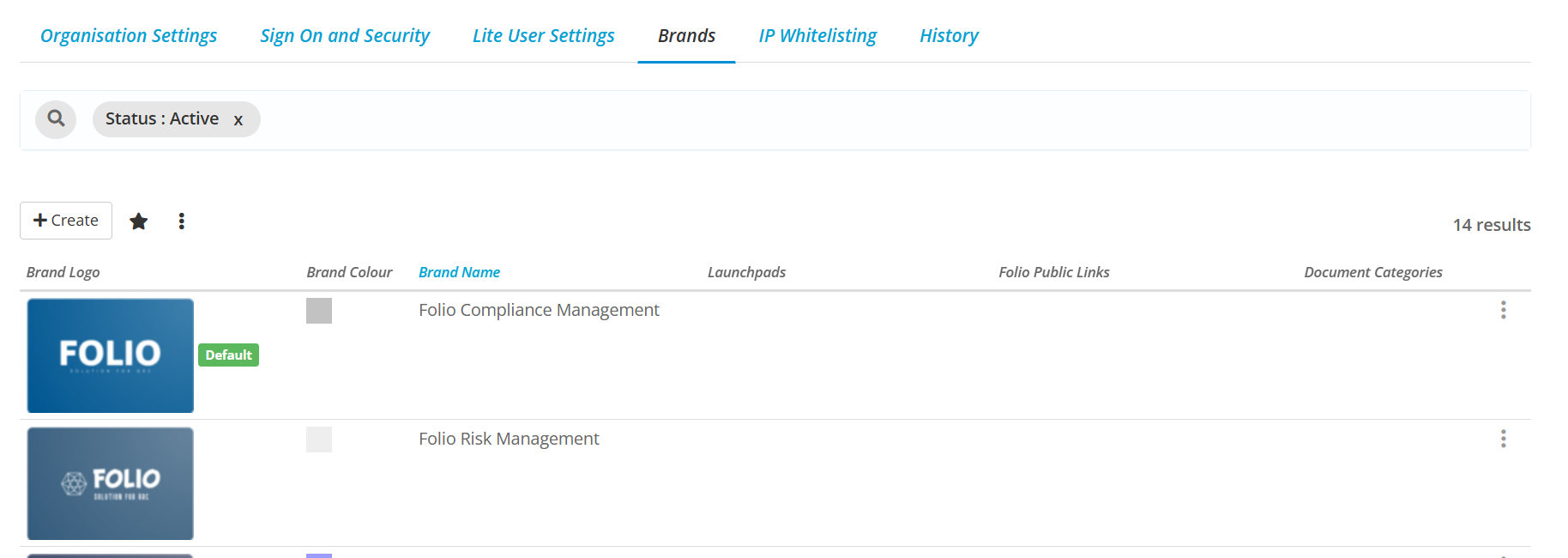Click the search magnifier icon

click(x=56, y=118)
